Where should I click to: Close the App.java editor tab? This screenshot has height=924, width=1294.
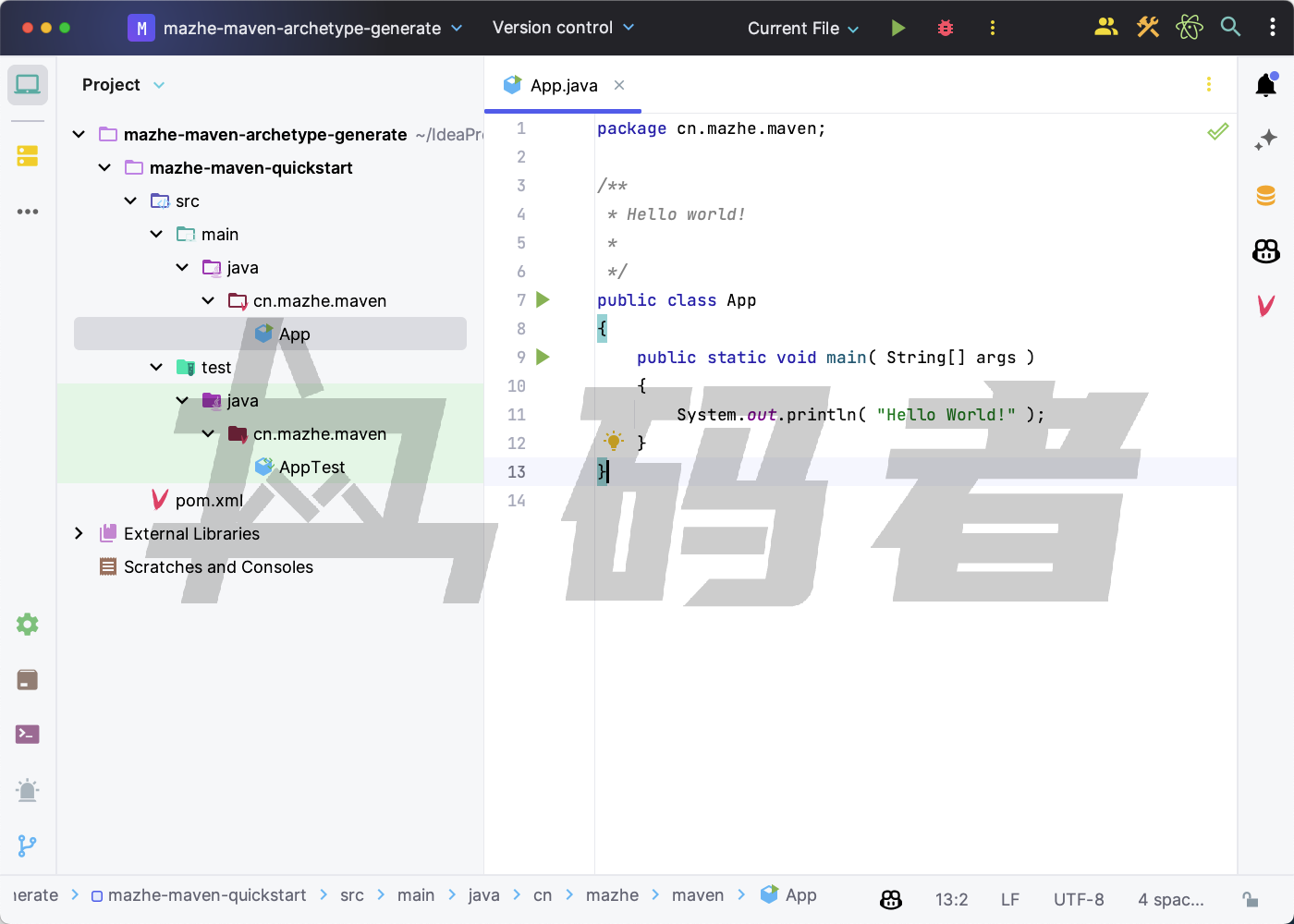click(x=619, y=85)
